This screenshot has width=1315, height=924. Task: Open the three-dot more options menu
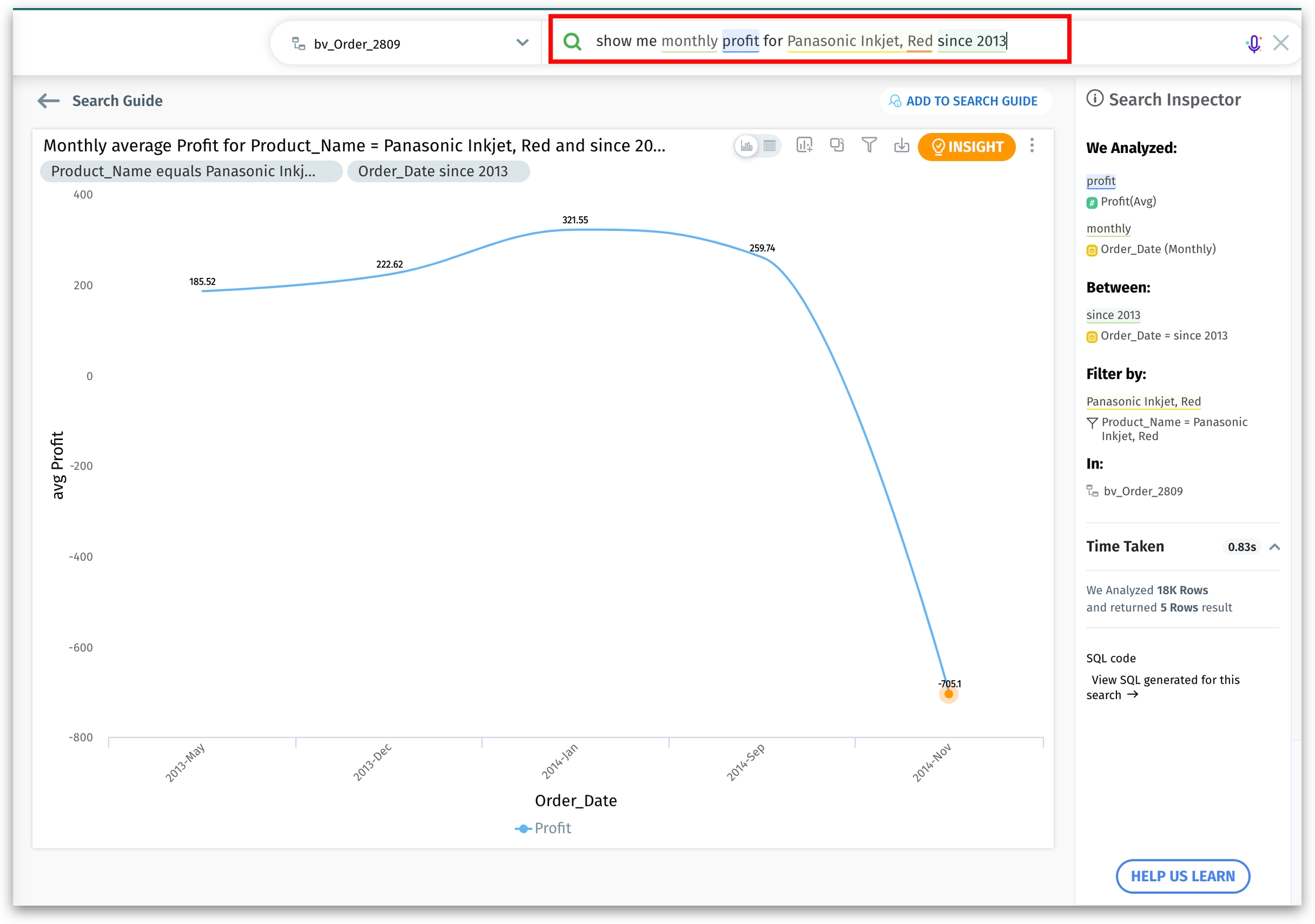coord(1031,146)
